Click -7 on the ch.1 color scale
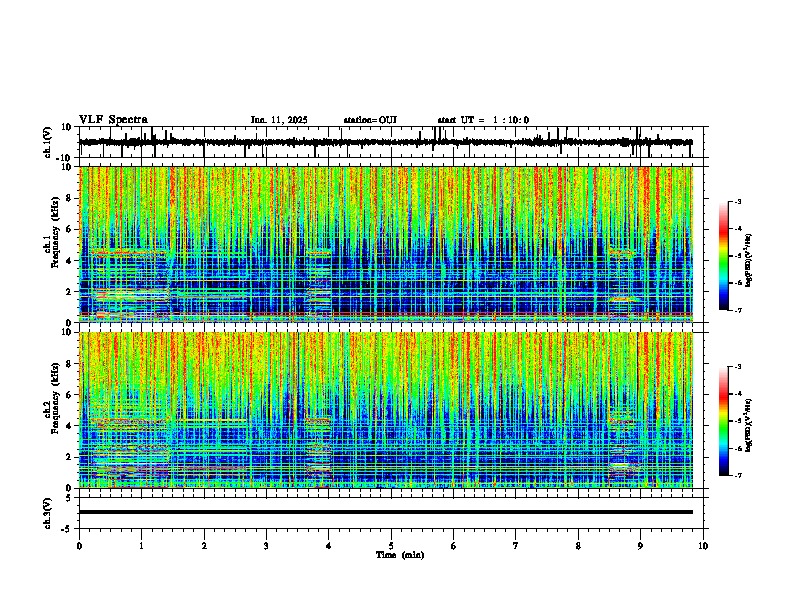Screen dimensions: 792x612 tap(738, 310)
